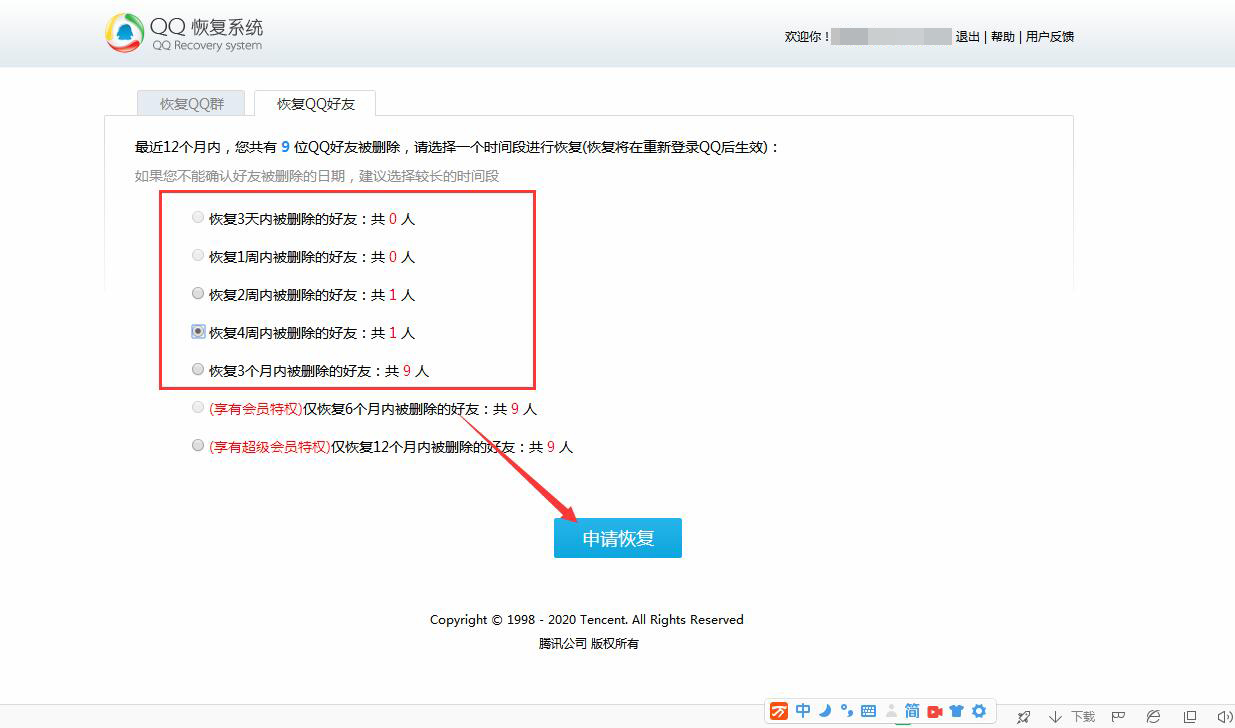This screenshot has height=728, width=1235.
Task: Click the QQ Recovery system penguin logo
Action: tap(125, 33)
